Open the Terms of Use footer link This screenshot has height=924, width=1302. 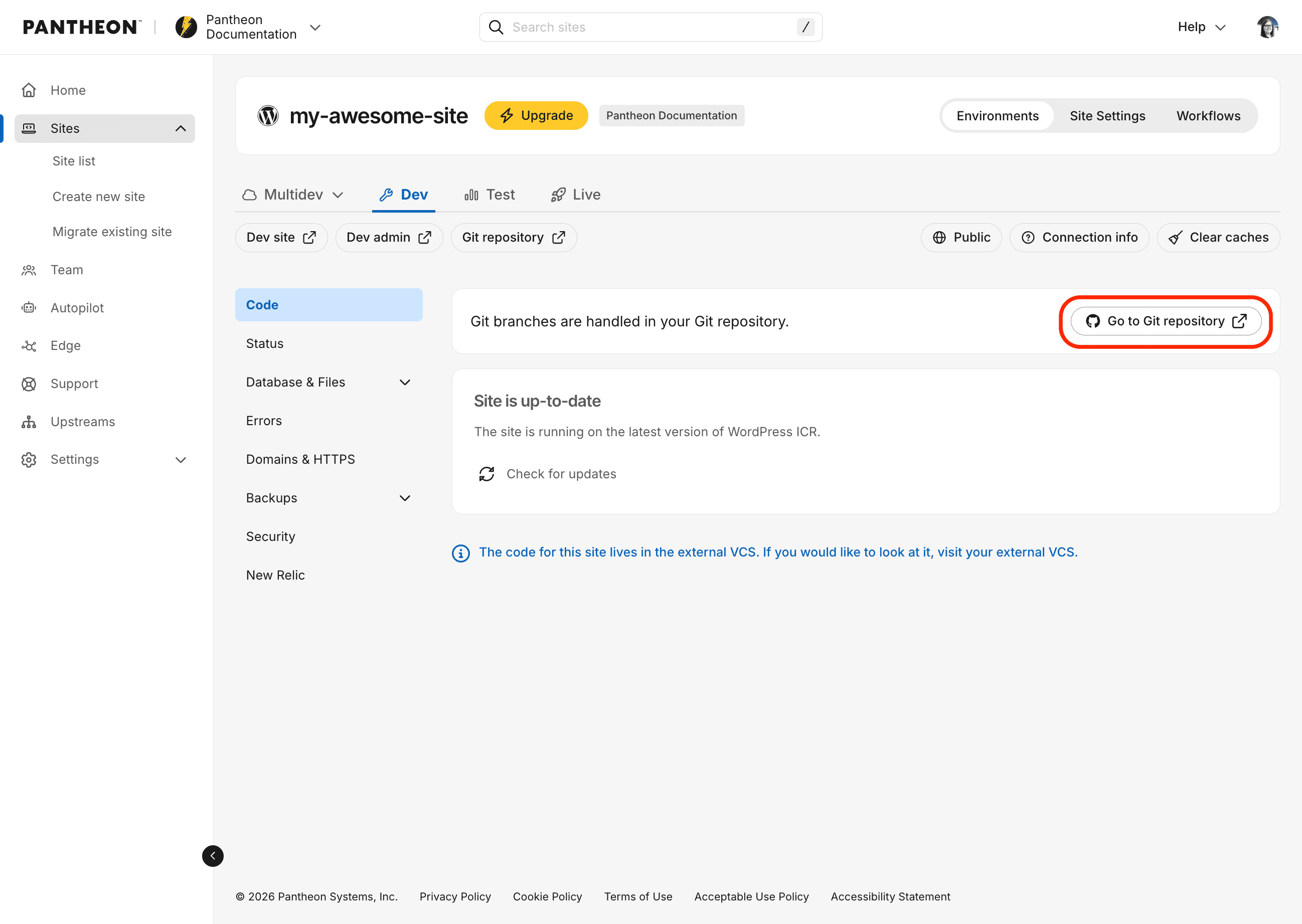pos(638,897)
